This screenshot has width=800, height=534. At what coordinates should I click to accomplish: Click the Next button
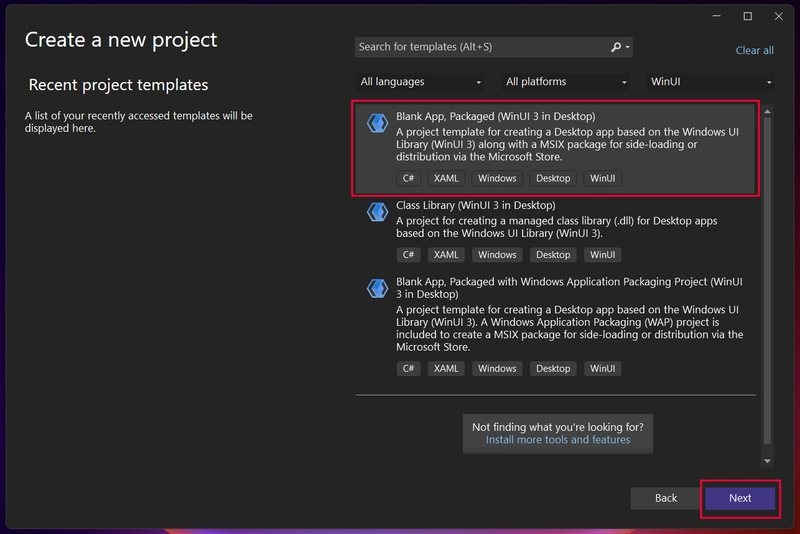tap(740, 498)
